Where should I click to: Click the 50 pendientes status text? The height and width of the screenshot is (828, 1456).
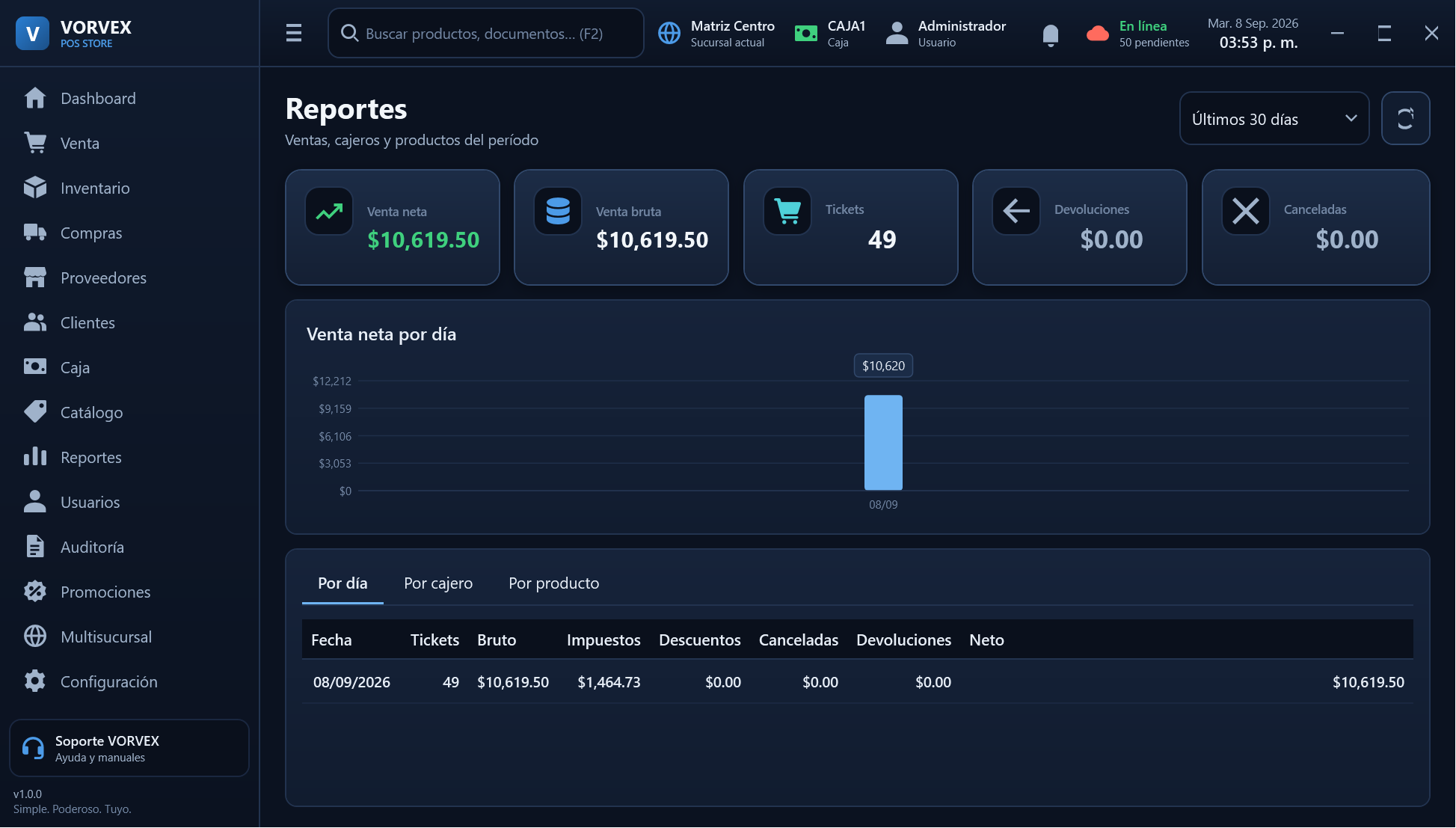coord(1154,43)
